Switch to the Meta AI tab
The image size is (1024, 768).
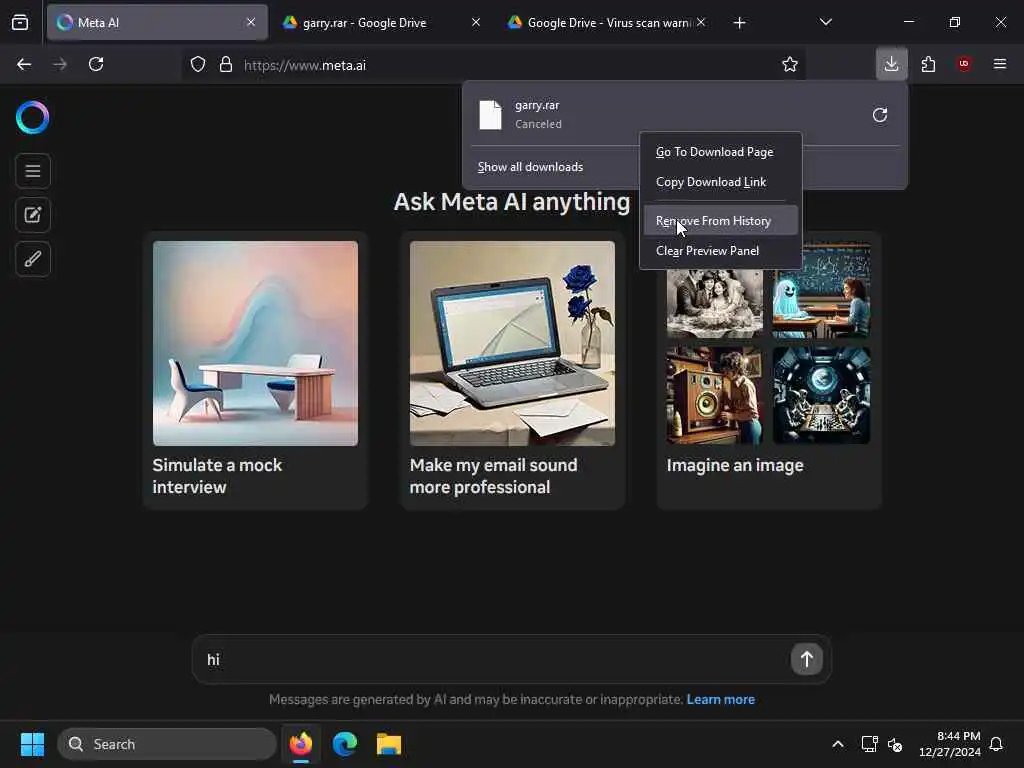coord(157,22)
